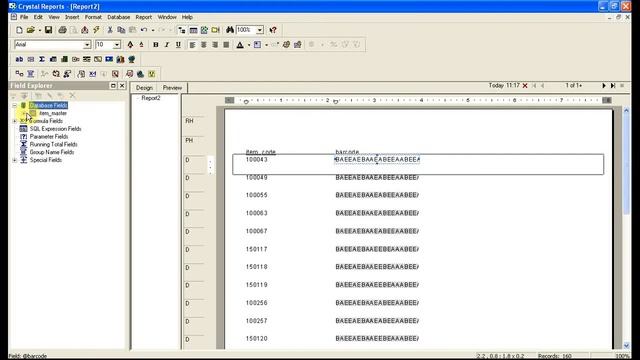Viewport: 640px width, 360px height.
Task: Click the New report icon
Action: tap(19, 30)
